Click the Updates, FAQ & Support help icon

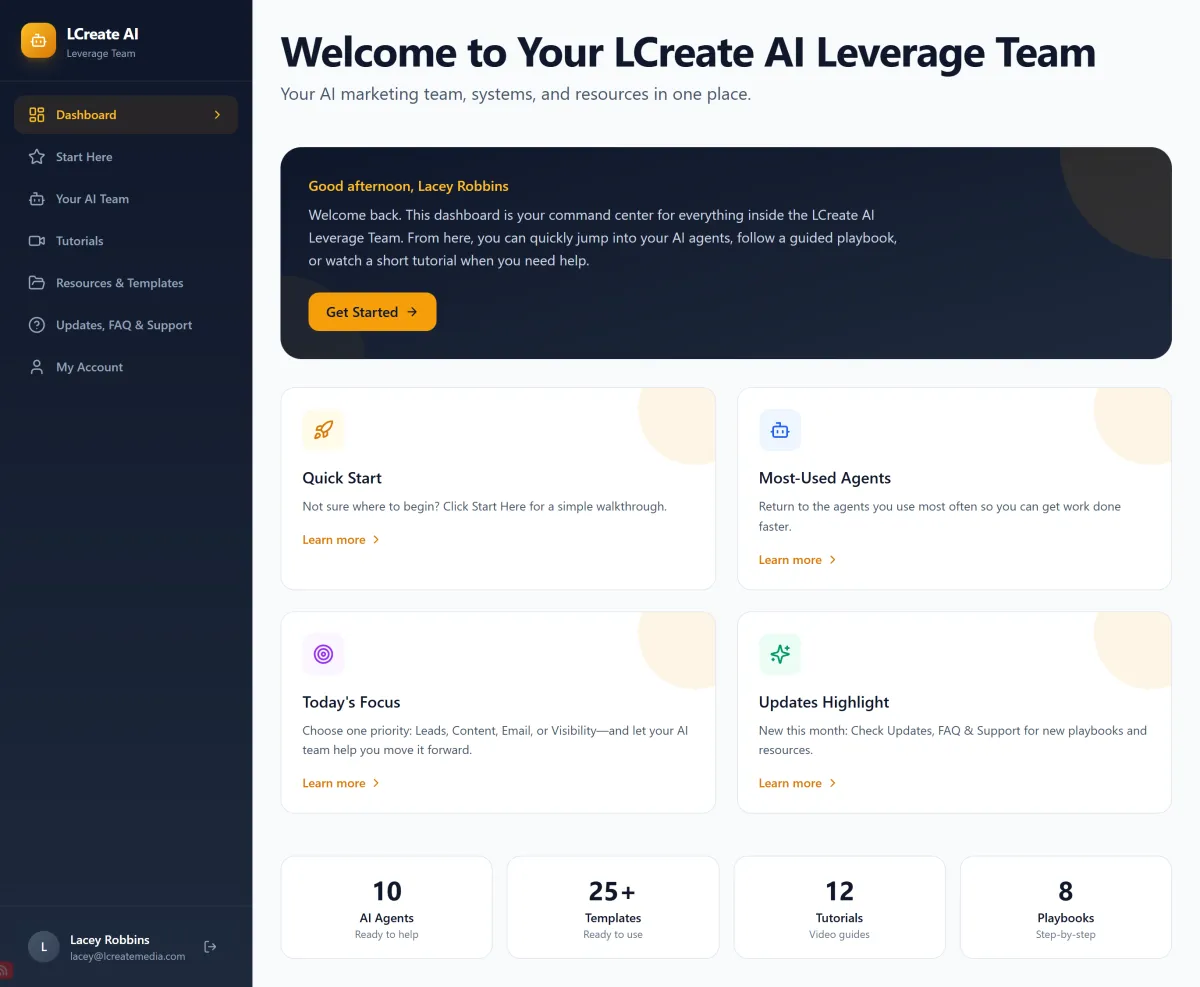(37, 325)
